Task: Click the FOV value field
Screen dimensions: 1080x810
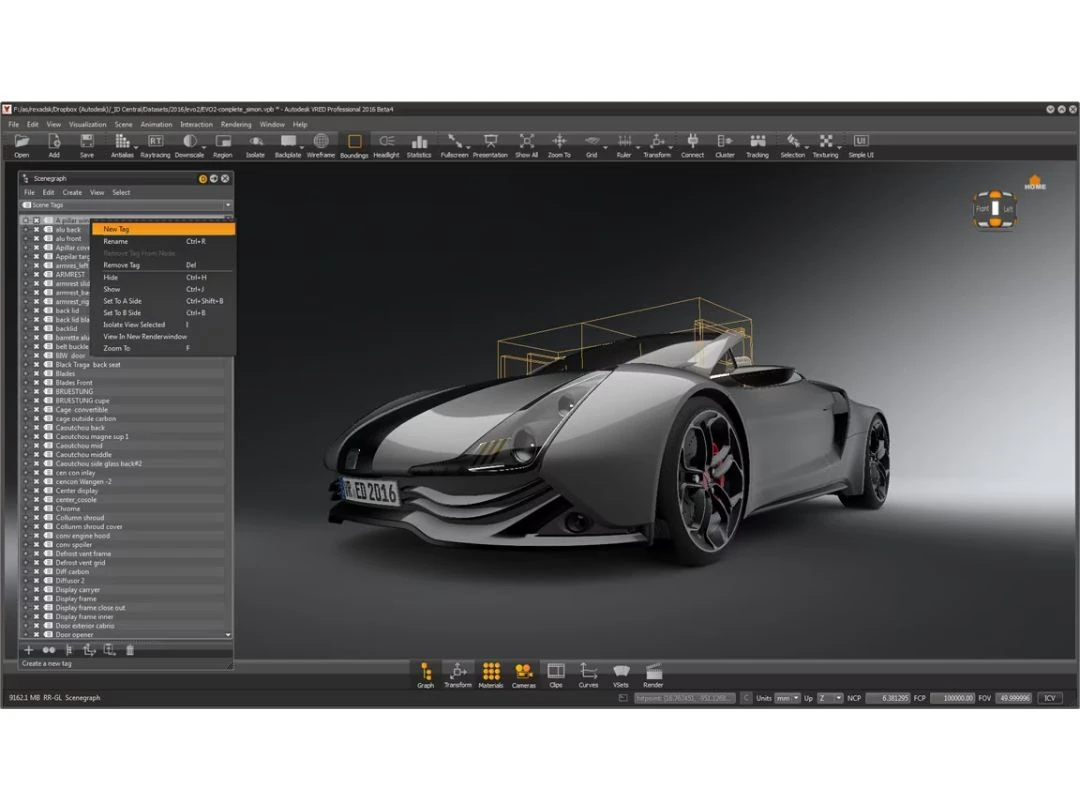Action: coord(1013,698)
